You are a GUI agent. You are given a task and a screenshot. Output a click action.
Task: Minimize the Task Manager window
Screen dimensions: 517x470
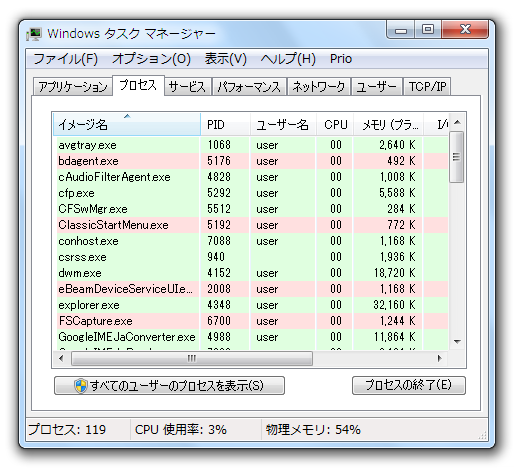pyautogui.click(x=401, y=30)
